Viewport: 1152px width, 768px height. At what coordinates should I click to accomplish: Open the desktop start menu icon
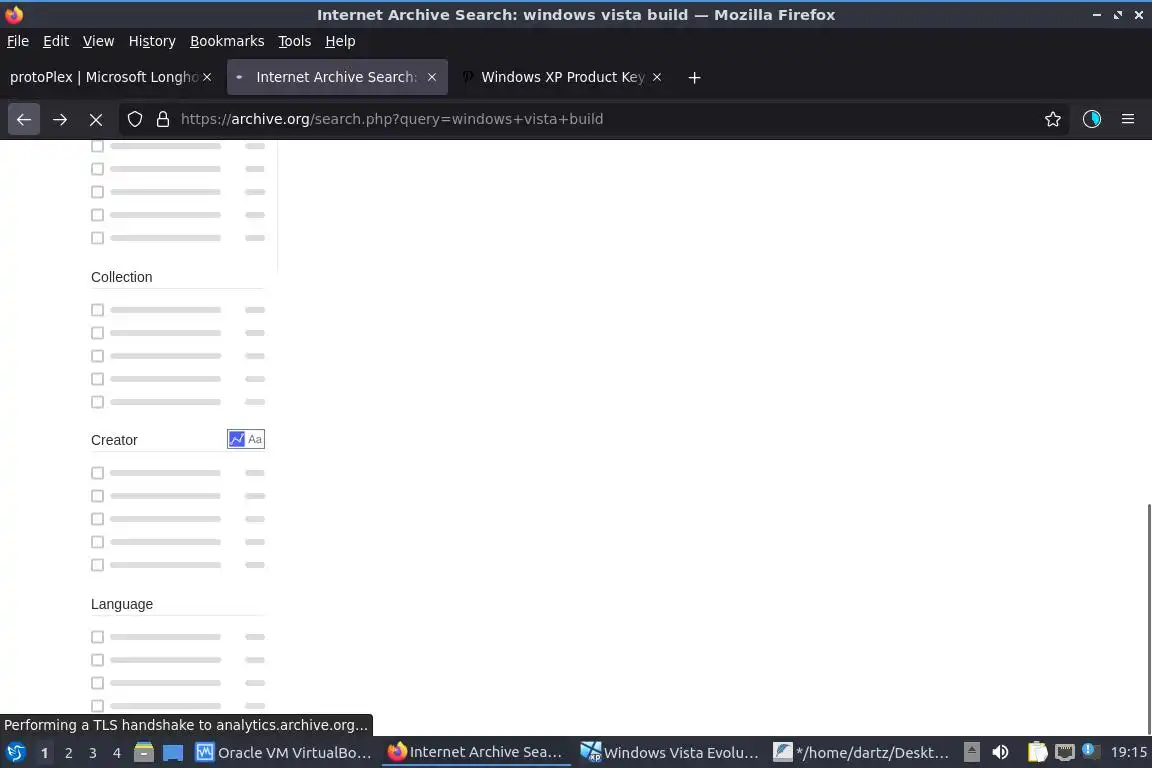15,753
